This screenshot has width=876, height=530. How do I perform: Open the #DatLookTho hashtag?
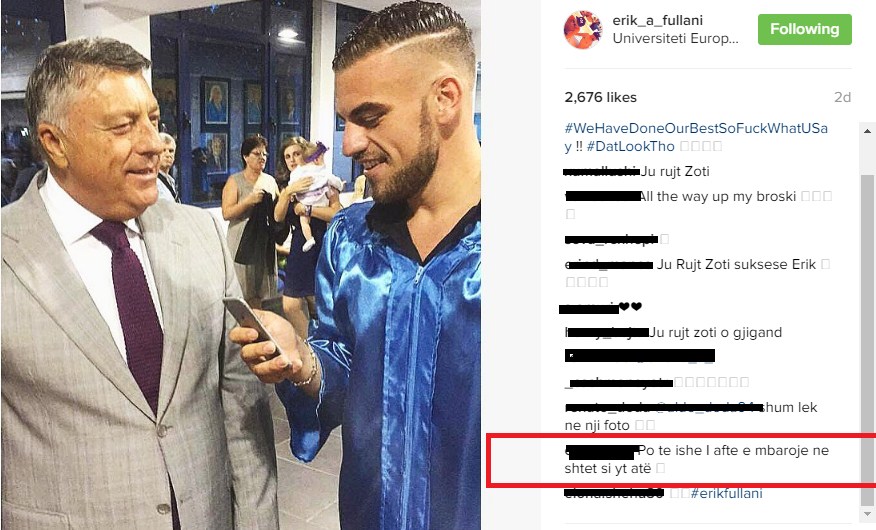[631, 146]
